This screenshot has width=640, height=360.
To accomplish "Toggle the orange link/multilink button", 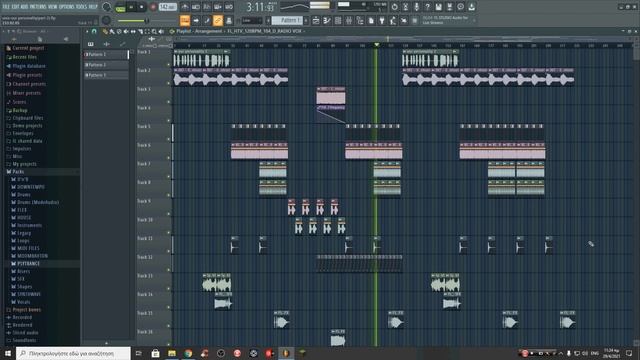I will point(218,20).
